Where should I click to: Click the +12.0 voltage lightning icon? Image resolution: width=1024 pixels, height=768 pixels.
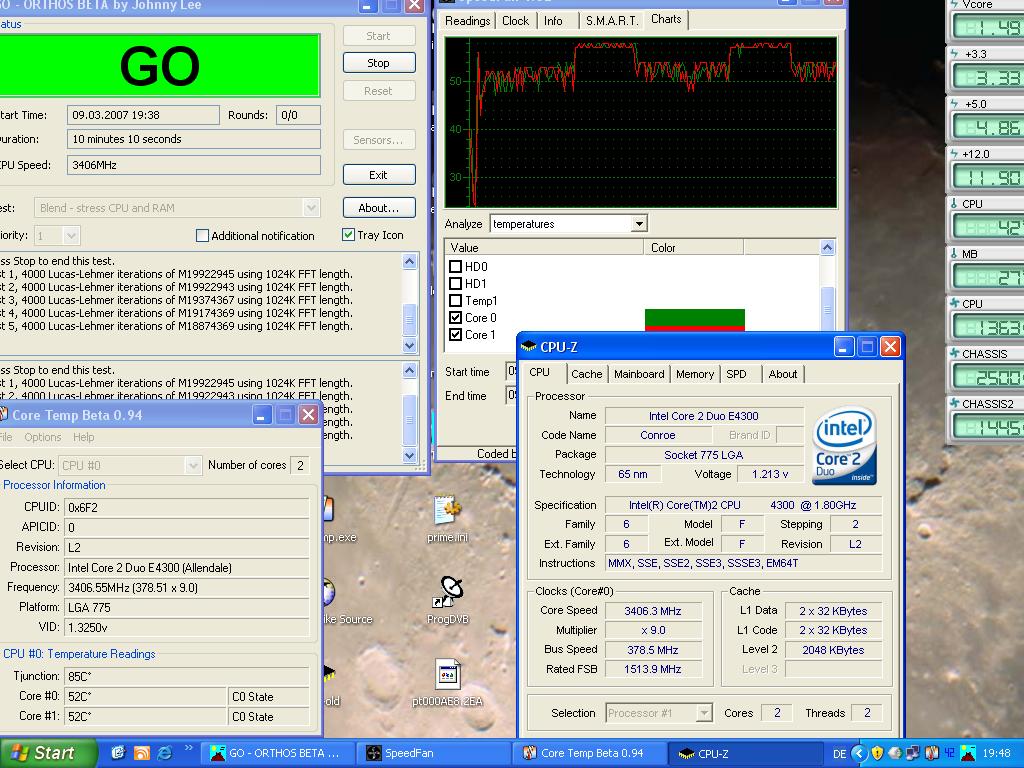954,154
